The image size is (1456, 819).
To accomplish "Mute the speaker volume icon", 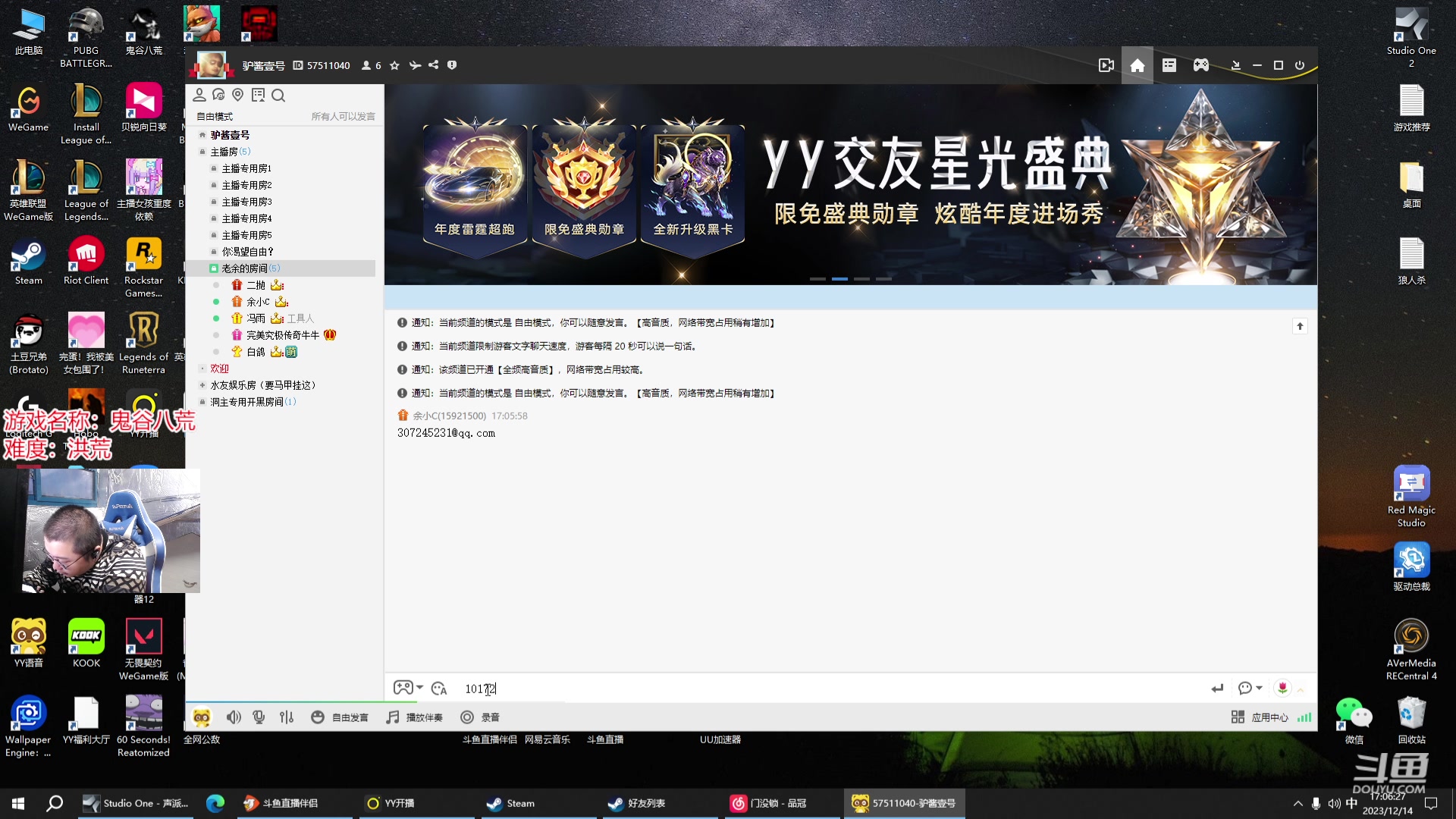I will click(233, 717).
